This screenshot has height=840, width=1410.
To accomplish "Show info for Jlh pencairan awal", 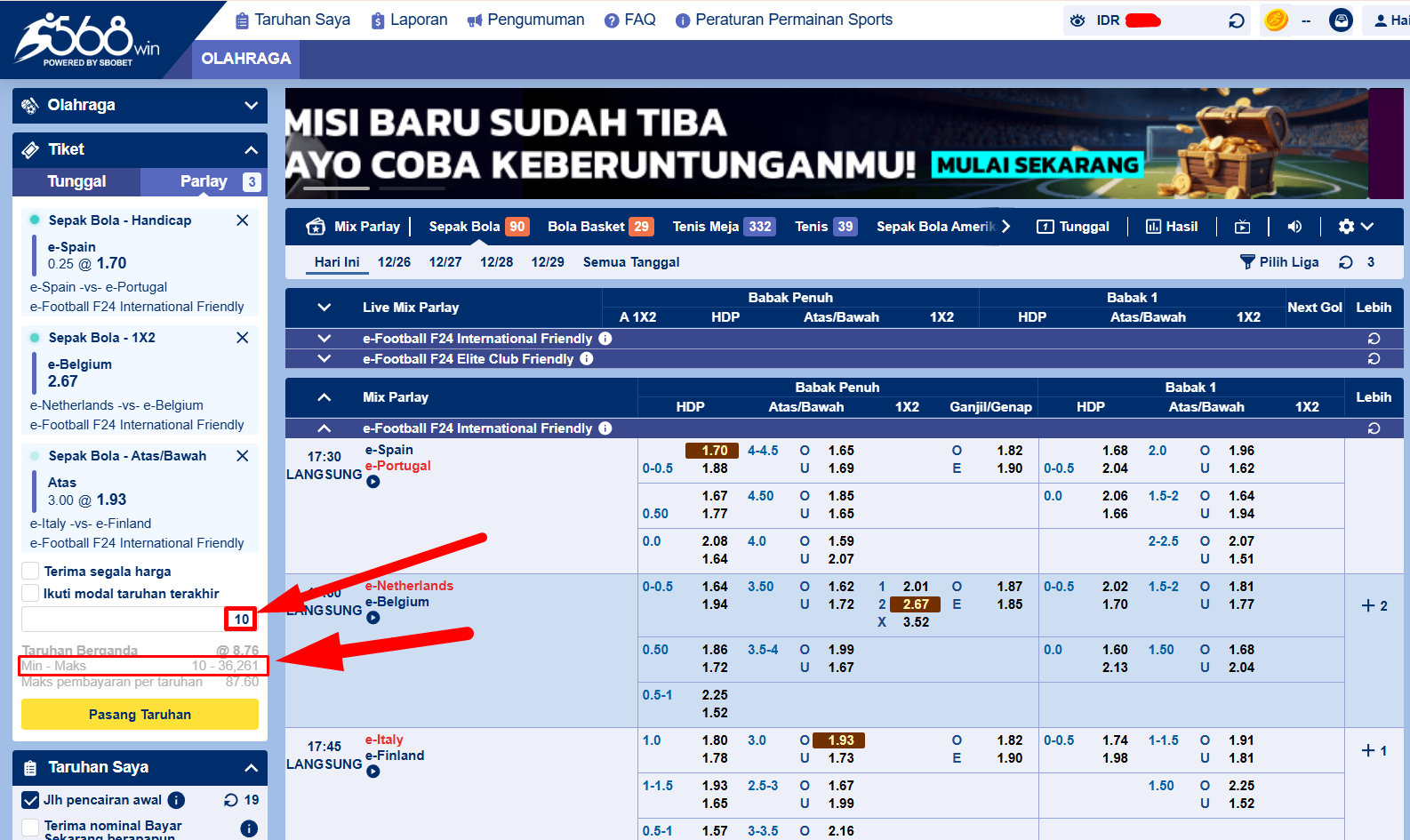I will point(176,800).
